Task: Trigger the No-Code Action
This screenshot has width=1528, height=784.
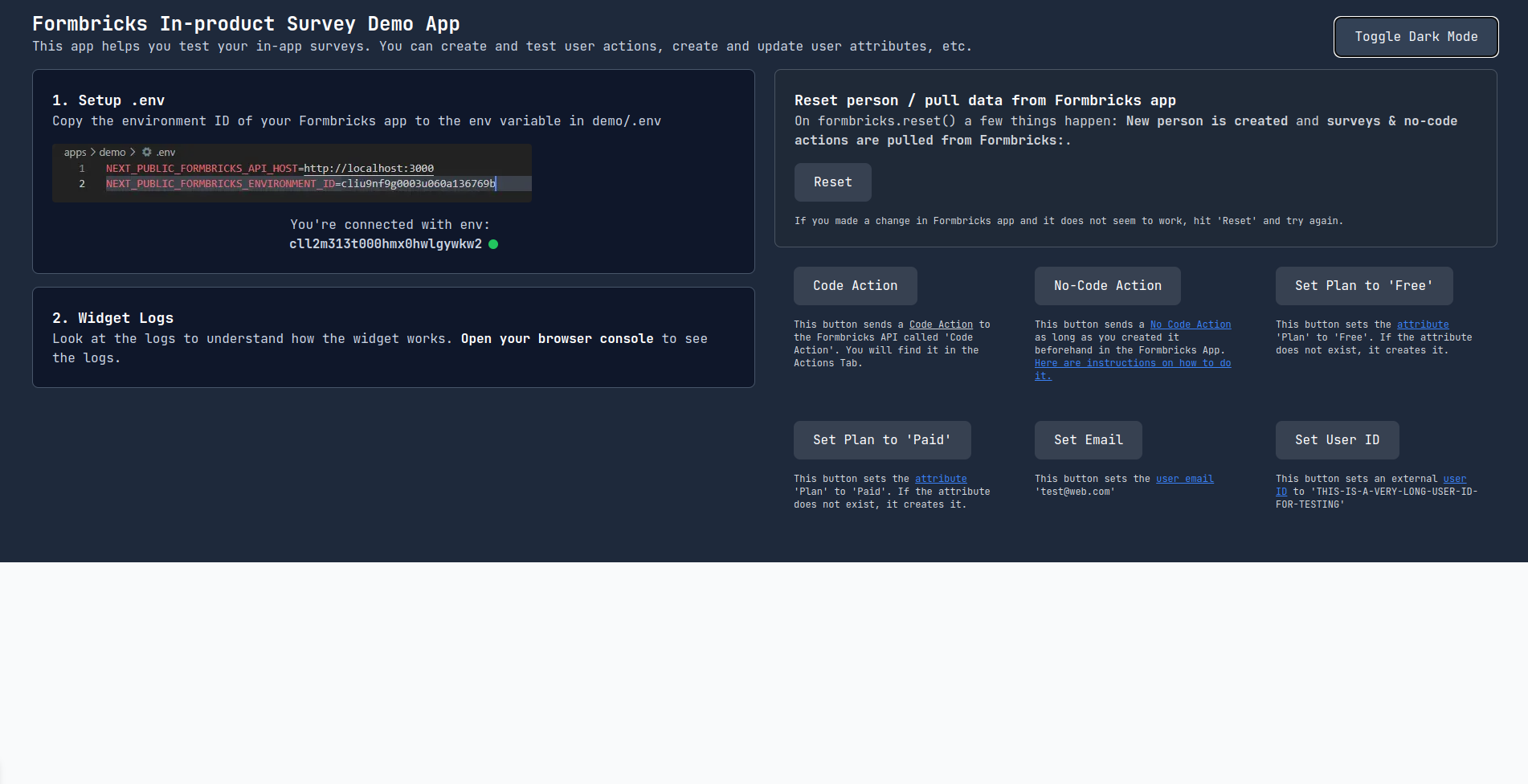Action: pos(1107,285)
